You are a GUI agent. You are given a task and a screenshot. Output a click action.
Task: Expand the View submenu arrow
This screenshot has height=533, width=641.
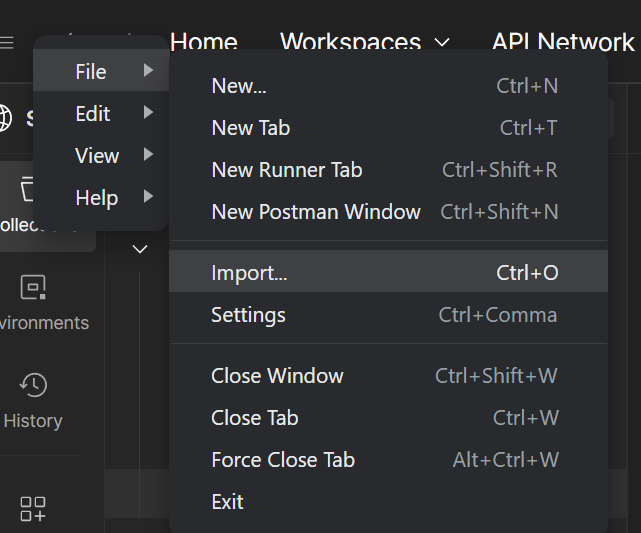[x=148, y=155]
